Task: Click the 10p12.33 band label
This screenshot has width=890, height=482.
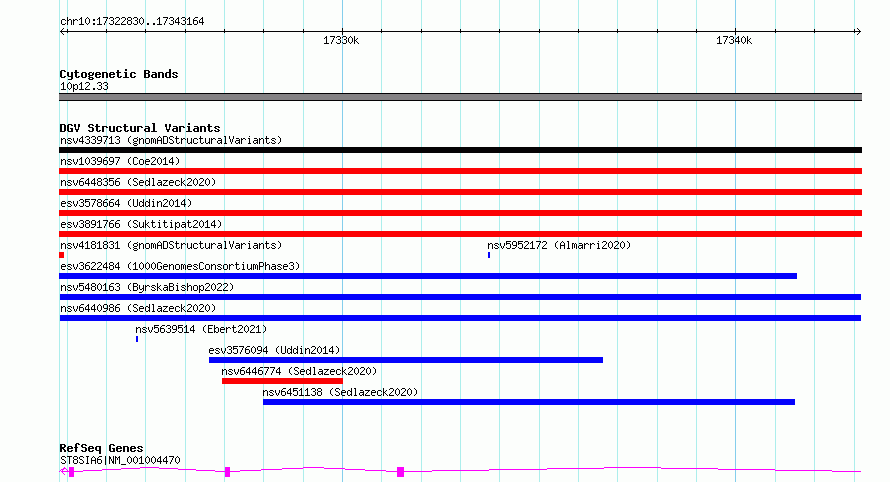Action: (84, 86)
